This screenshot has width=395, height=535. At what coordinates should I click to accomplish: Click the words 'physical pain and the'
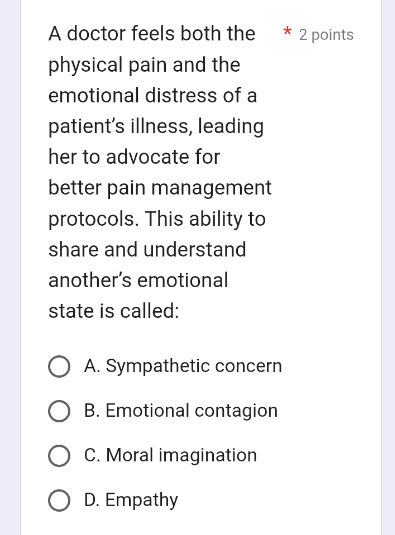click(144, 65)
